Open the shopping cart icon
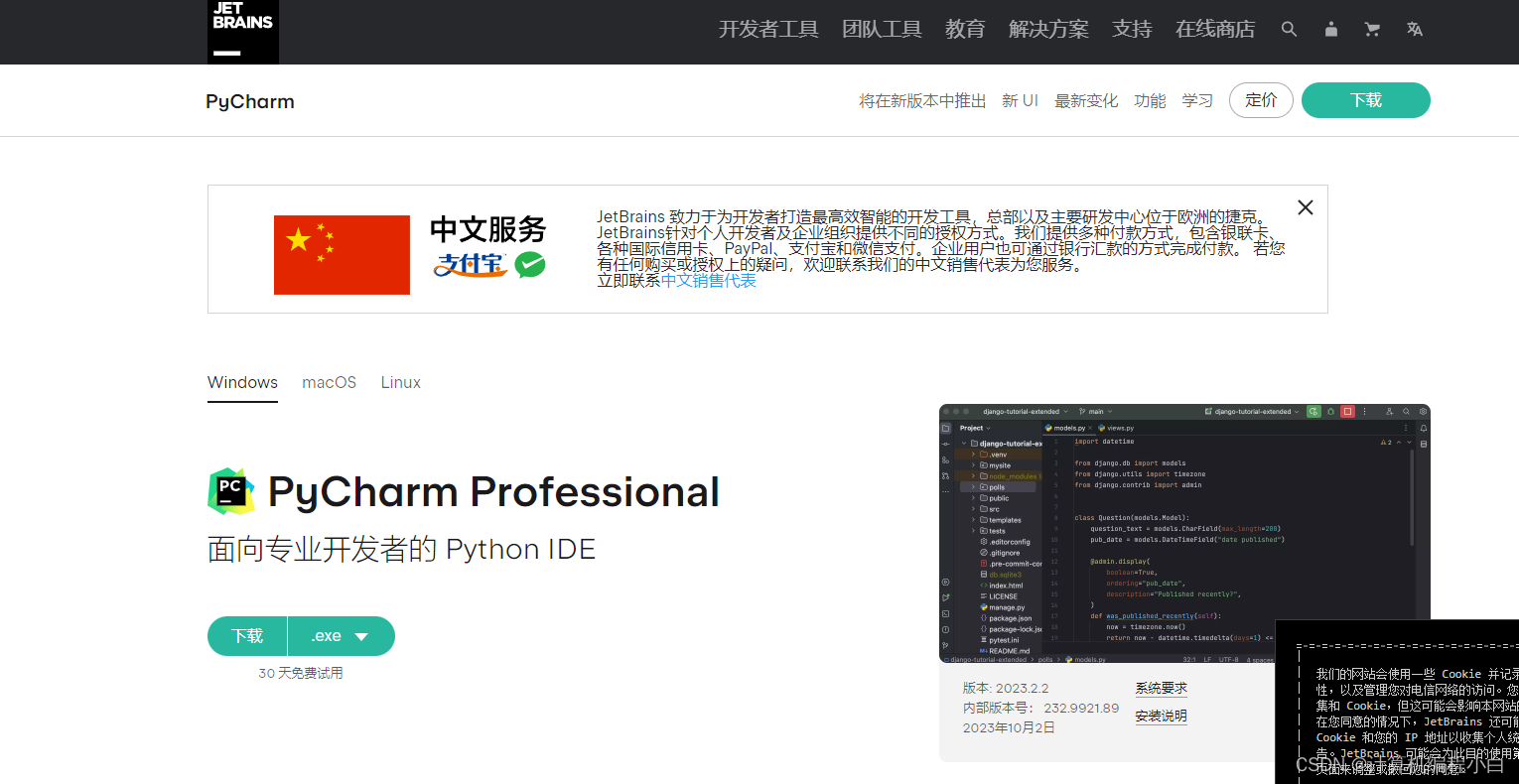Screen dimensions: 1519x784 tap(1372, 30)
